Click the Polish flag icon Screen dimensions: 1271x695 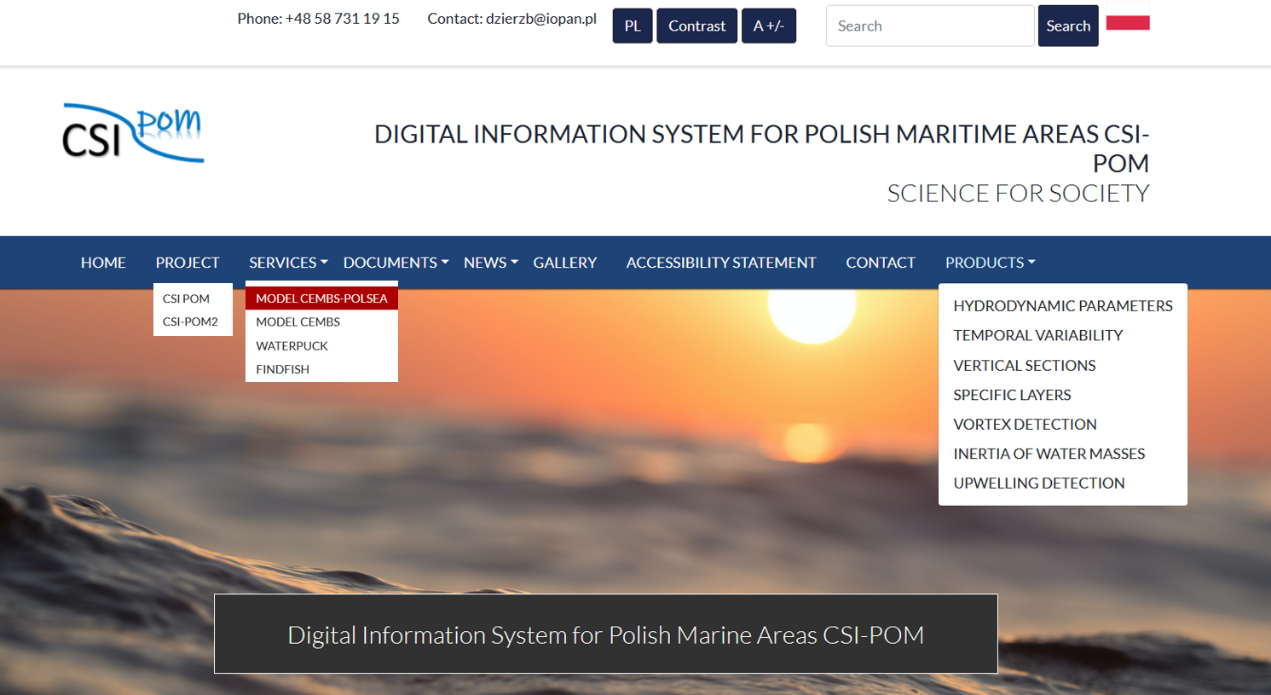pyautogui.click(x=1127, y=20)
